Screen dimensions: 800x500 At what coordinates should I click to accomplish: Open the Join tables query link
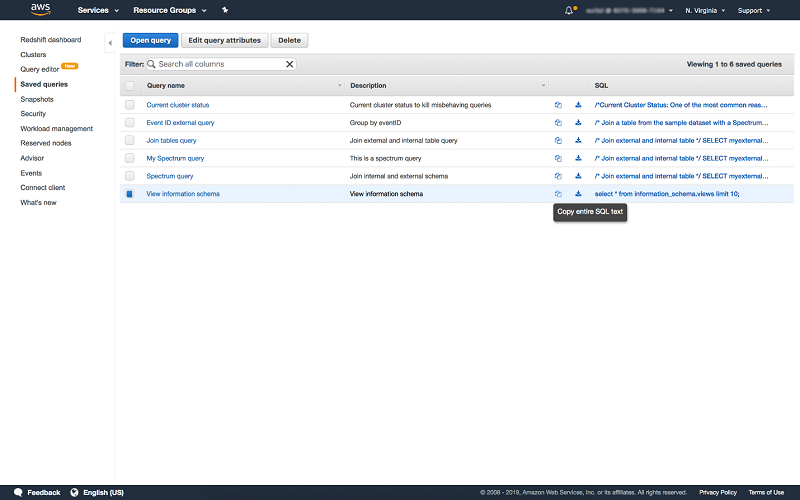(x=171, y=140)
